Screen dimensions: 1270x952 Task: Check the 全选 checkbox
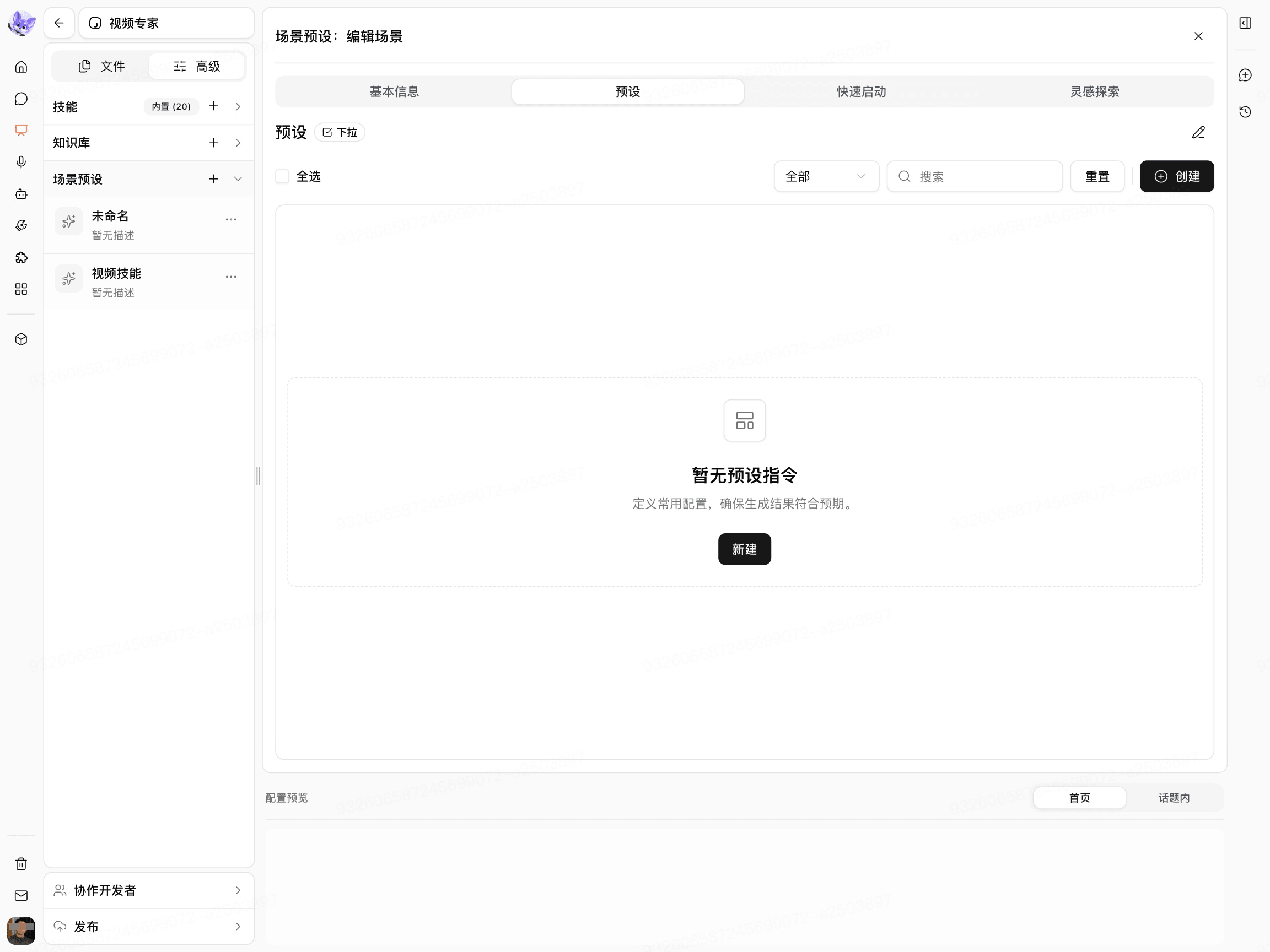click(x=282, y=176)
